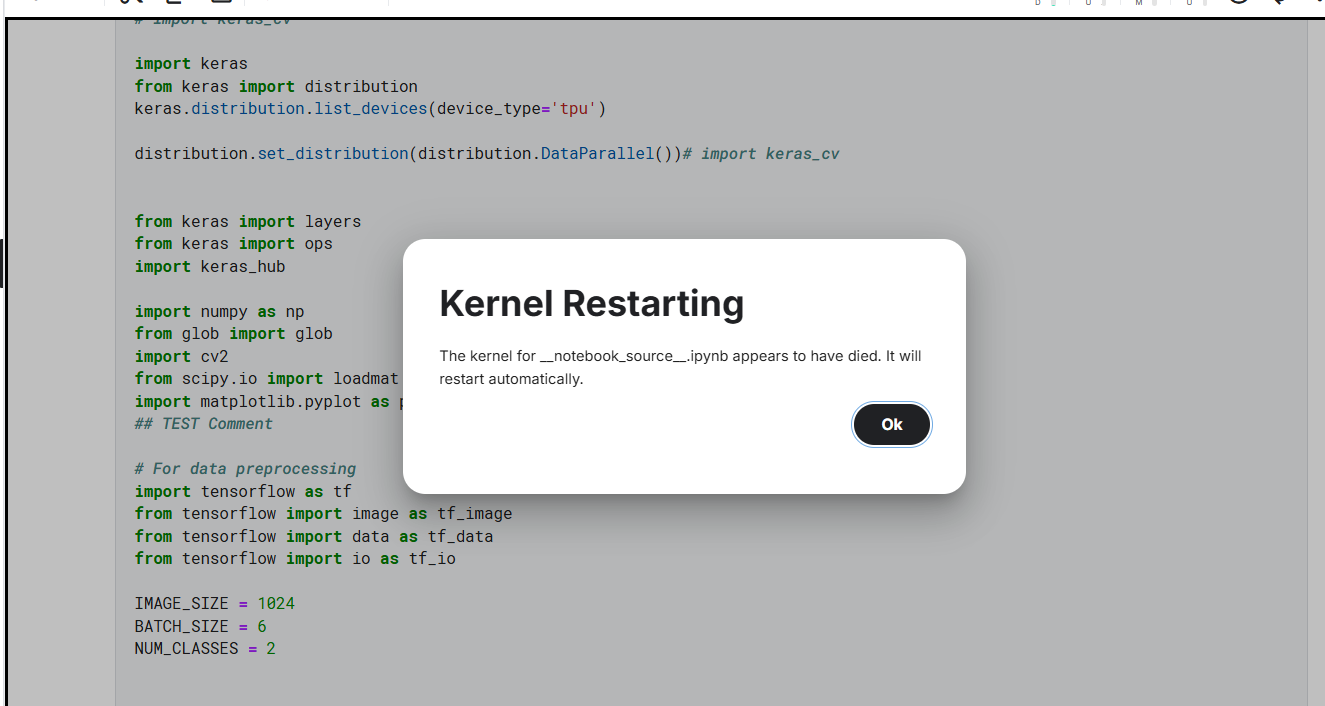Image resolution: width=1325 pixels, height=706 pixels.
Task: Click the "from glob import glob" line
Action: point(234,333)
